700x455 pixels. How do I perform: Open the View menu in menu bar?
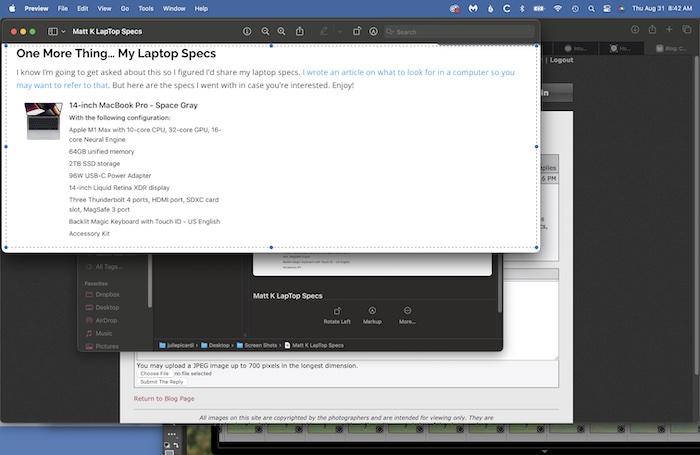coord(103,7)
